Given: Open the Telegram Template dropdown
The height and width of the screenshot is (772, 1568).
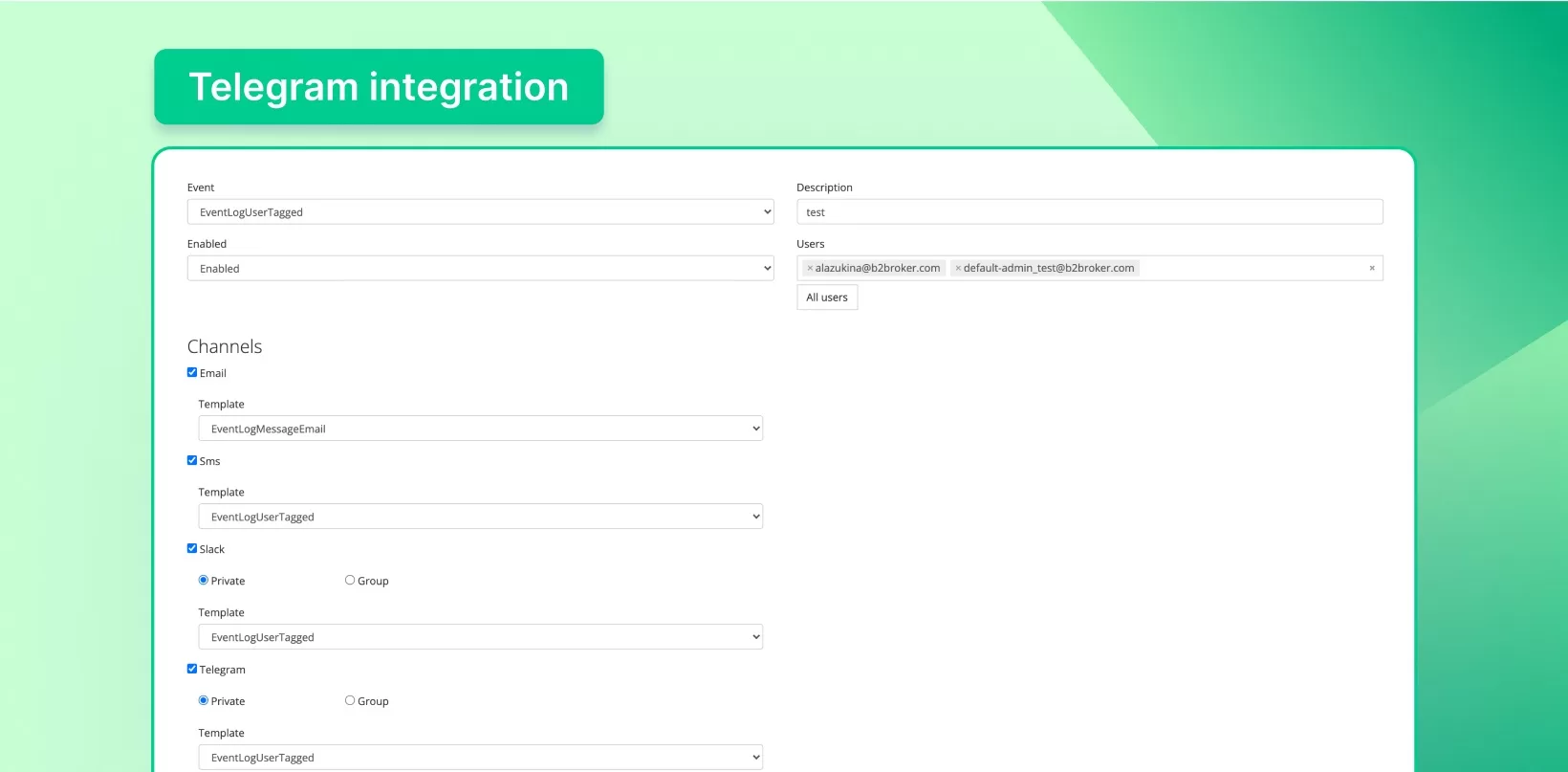Looking at the screenshot, I should coord(480,757).
